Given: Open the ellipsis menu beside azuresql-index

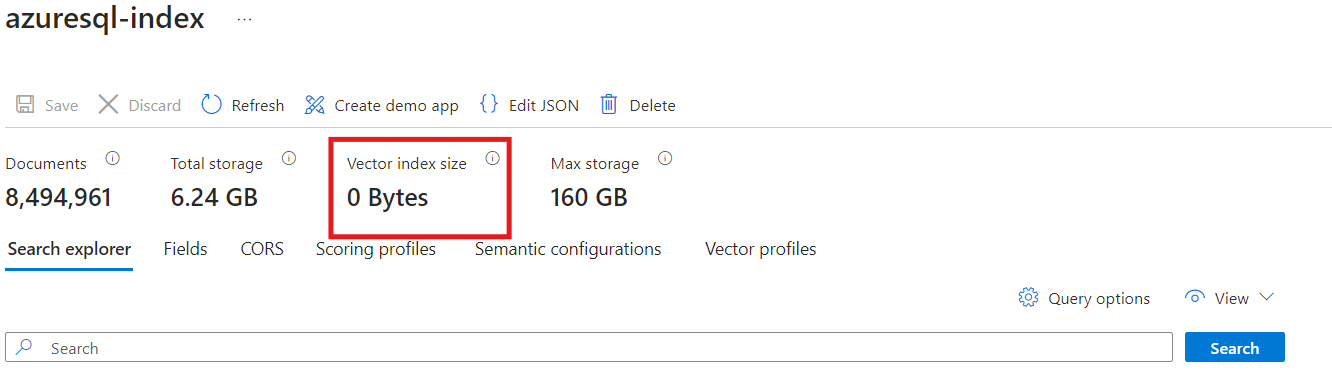Looking at the screenshot, I should (244, 19).
